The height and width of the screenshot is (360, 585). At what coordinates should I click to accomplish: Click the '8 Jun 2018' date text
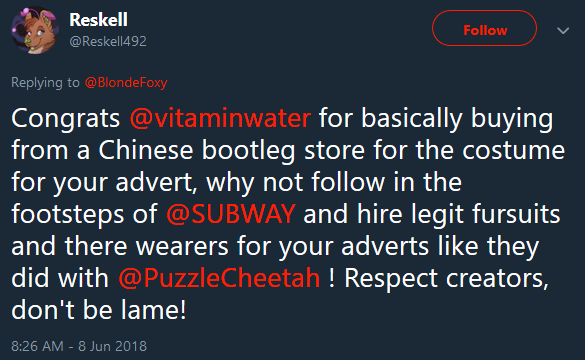click(x=112, y=346)
